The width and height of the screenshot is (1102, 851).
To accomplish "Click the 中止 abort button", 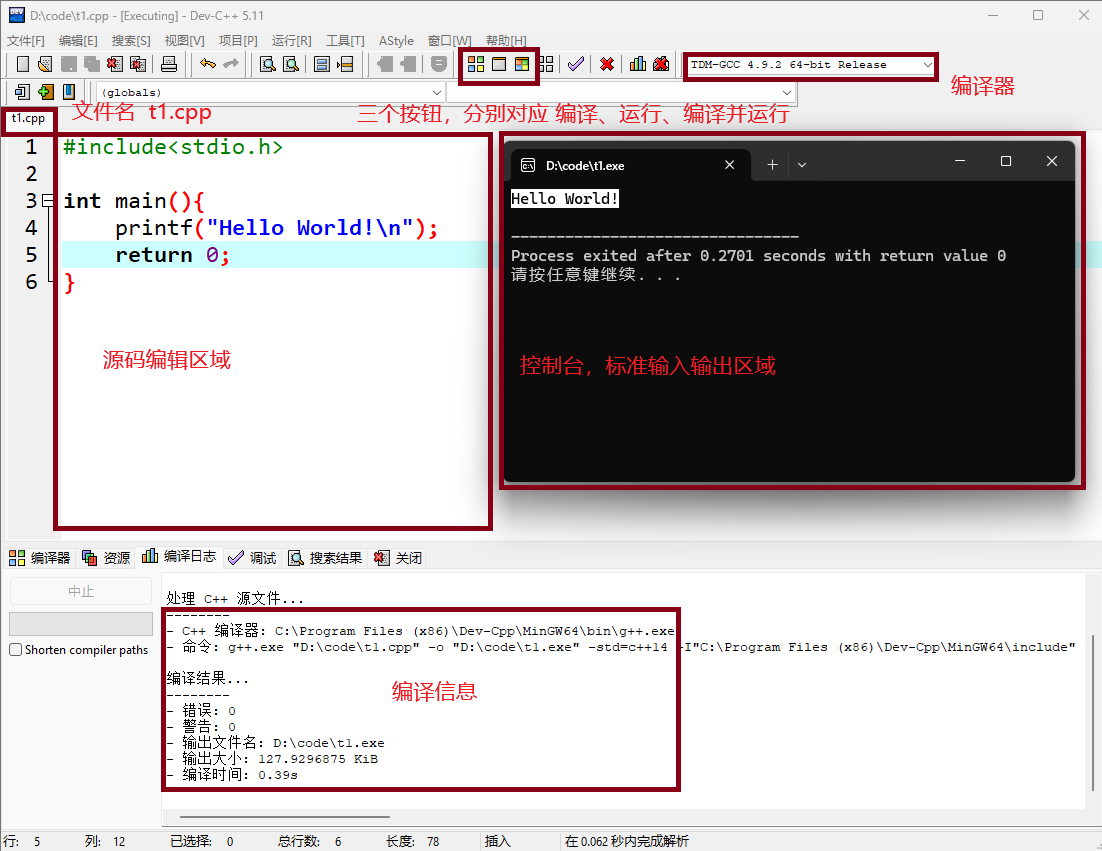I will 81,591.
